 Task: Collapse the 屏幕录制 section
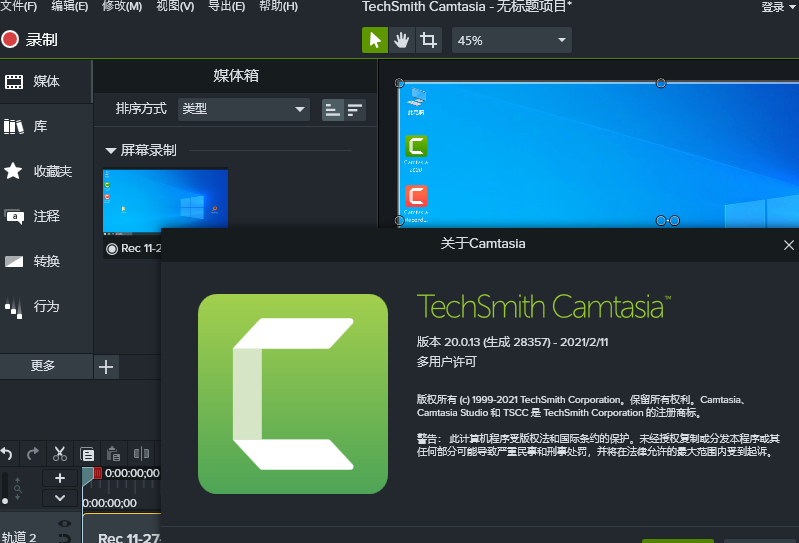click(x=111, y=151)
